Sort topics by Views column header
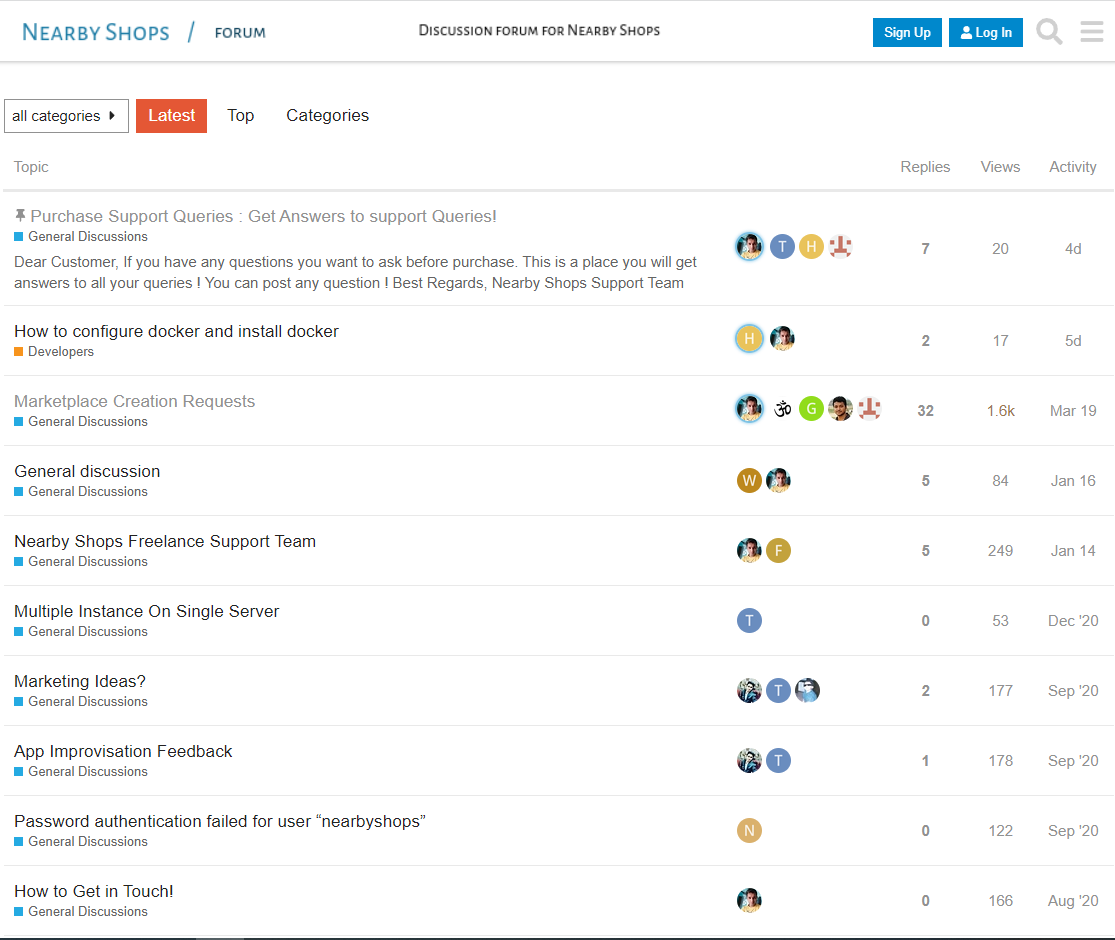This screenshot has width=1115, height=940. [x=1000, y=167]
